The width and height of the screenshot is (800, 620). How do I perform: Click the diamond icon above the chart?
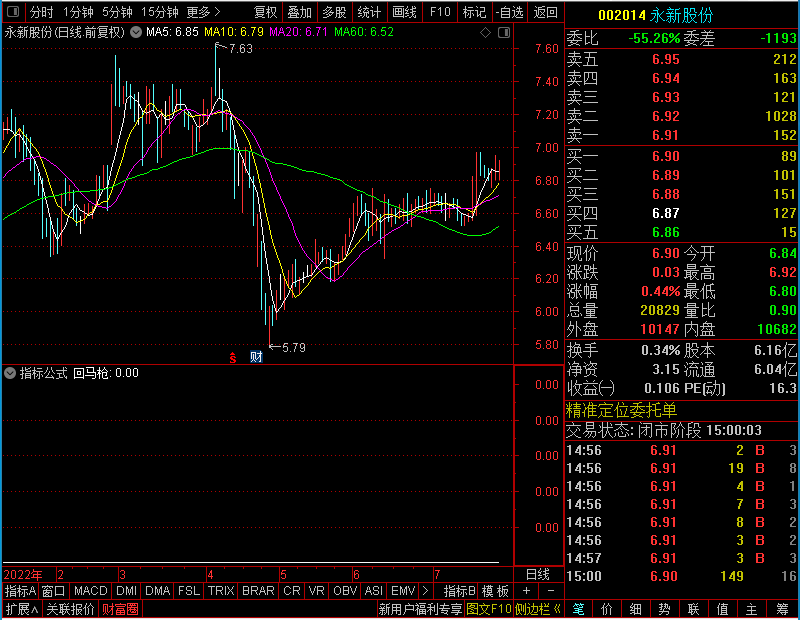pos(485,33)
